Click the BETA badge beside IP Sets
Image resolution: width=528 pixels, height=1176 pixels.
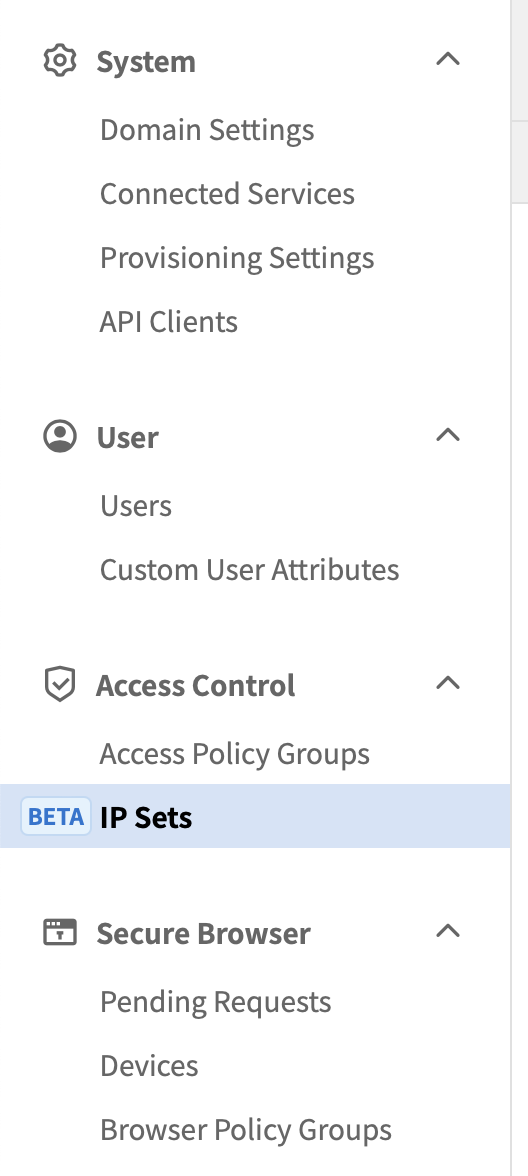[56, 816]
